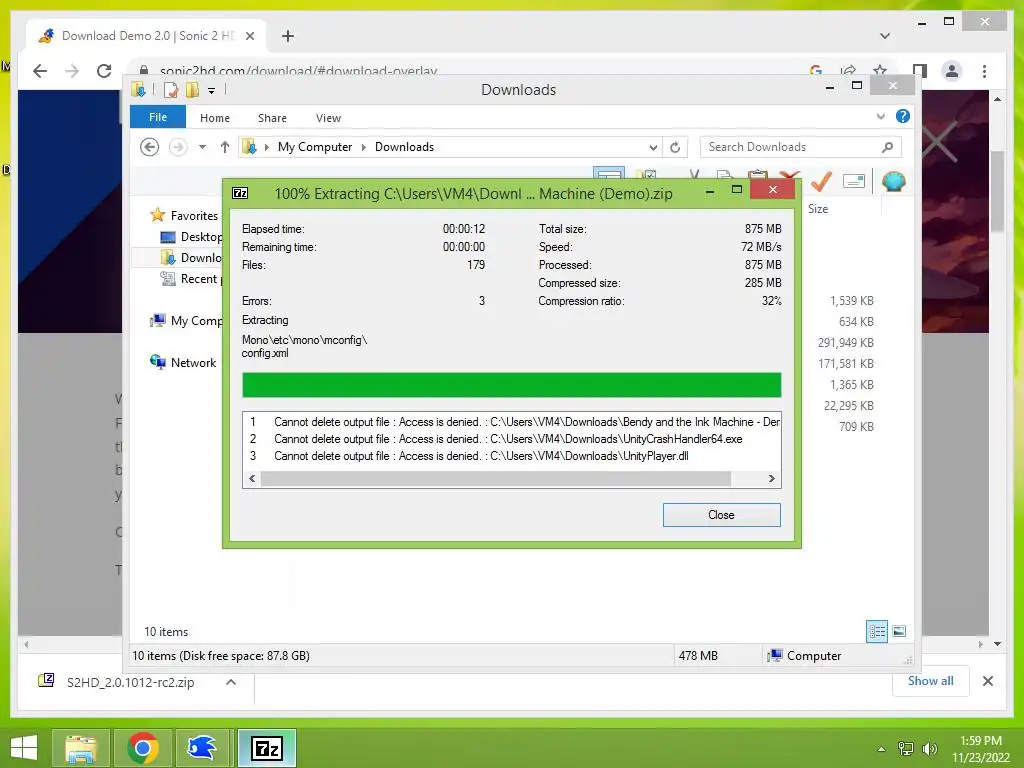Image resolution: width=1024 pixels, height=768 pixels.
Task: Bookmark this page with star icon
Action: click(x=880, y=71)
